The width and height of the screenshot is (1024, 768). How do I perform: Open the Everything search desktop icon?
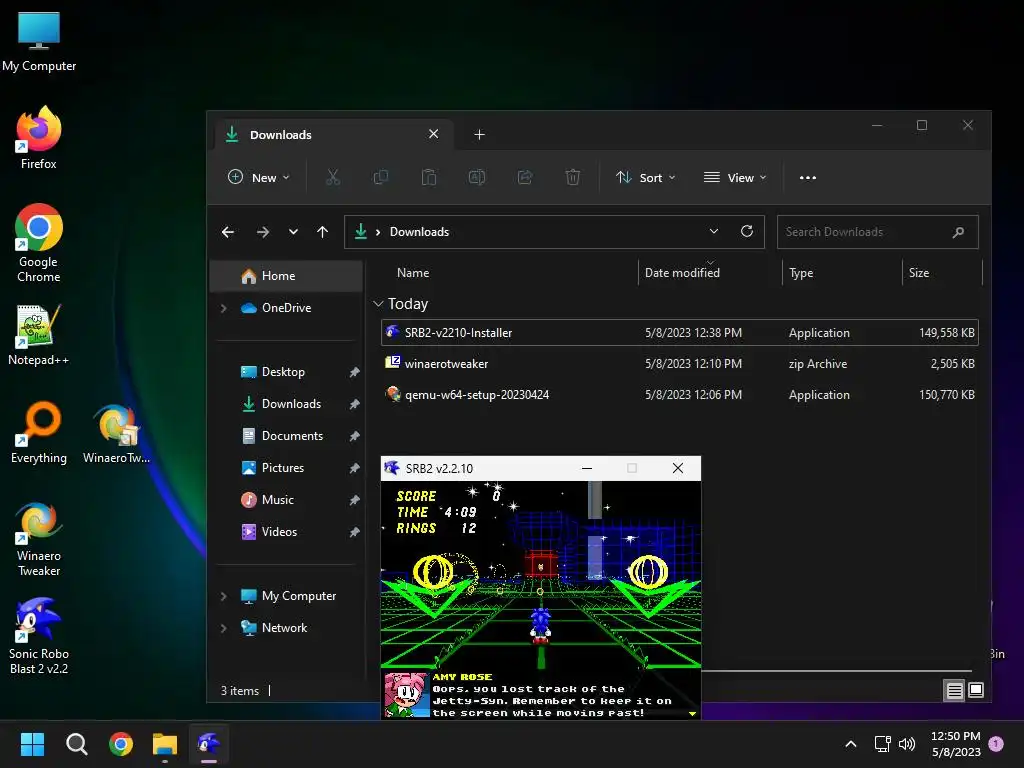(x=39, y=432)
